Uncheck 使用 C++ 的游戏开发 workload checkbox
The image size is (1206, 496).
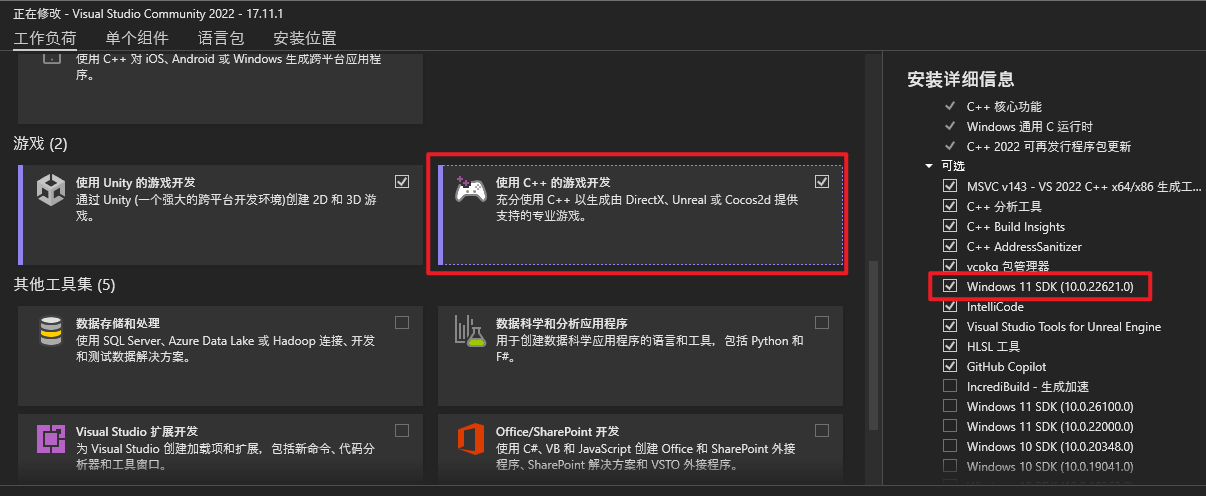pyautogui.click(x=822, y=182)
